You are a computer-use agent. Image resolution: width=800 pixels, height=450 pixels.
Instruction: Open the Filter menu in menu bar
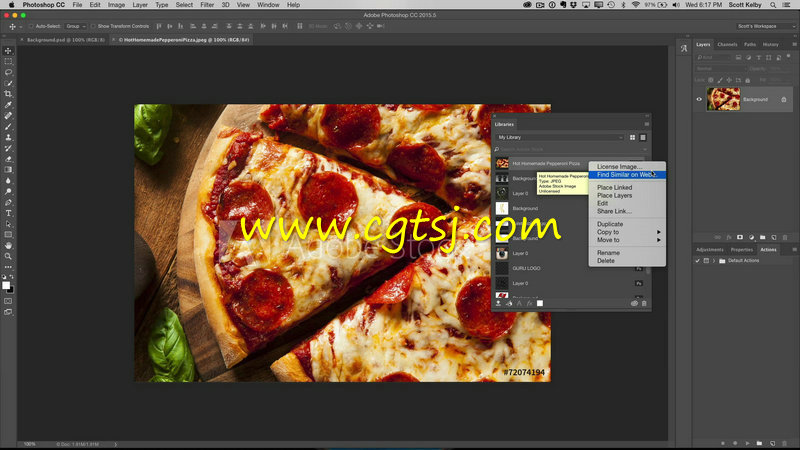pyautogui.click(x=207, y=5)
